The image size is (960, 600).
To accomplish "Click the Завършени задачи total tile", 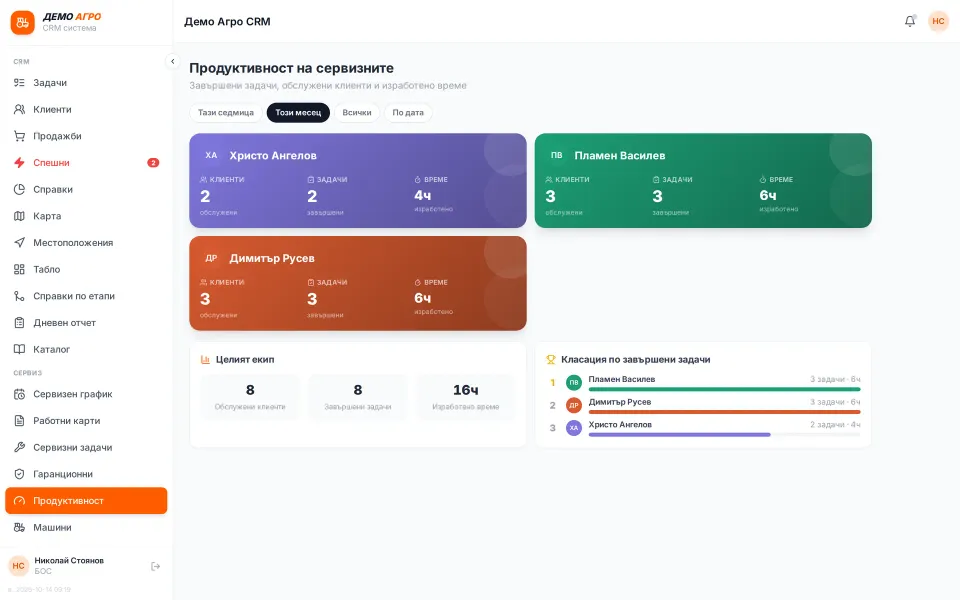I will (x=358, y=397).
